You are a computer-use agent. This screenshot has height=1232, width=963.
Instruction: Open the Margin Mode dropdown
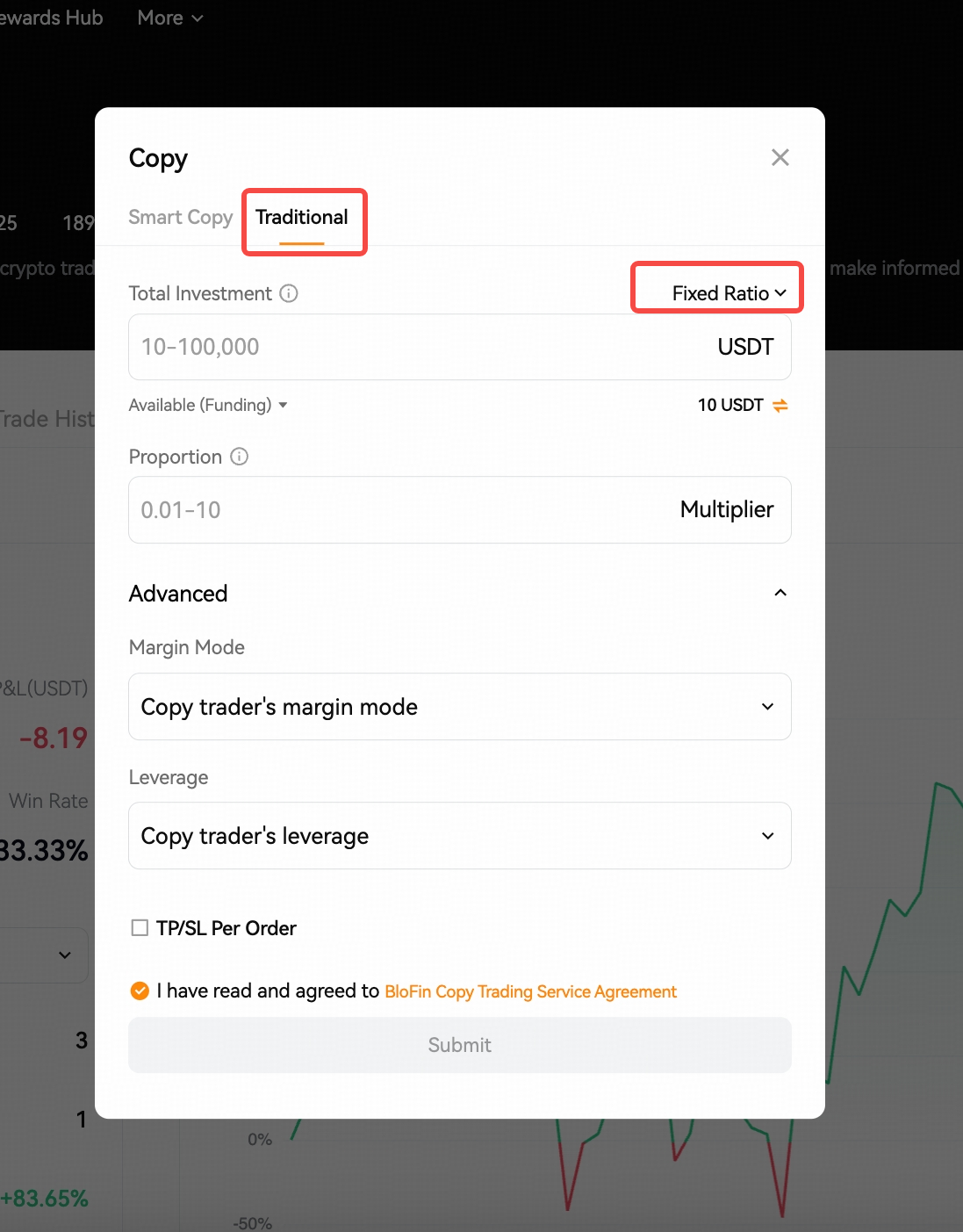(460, 707)
